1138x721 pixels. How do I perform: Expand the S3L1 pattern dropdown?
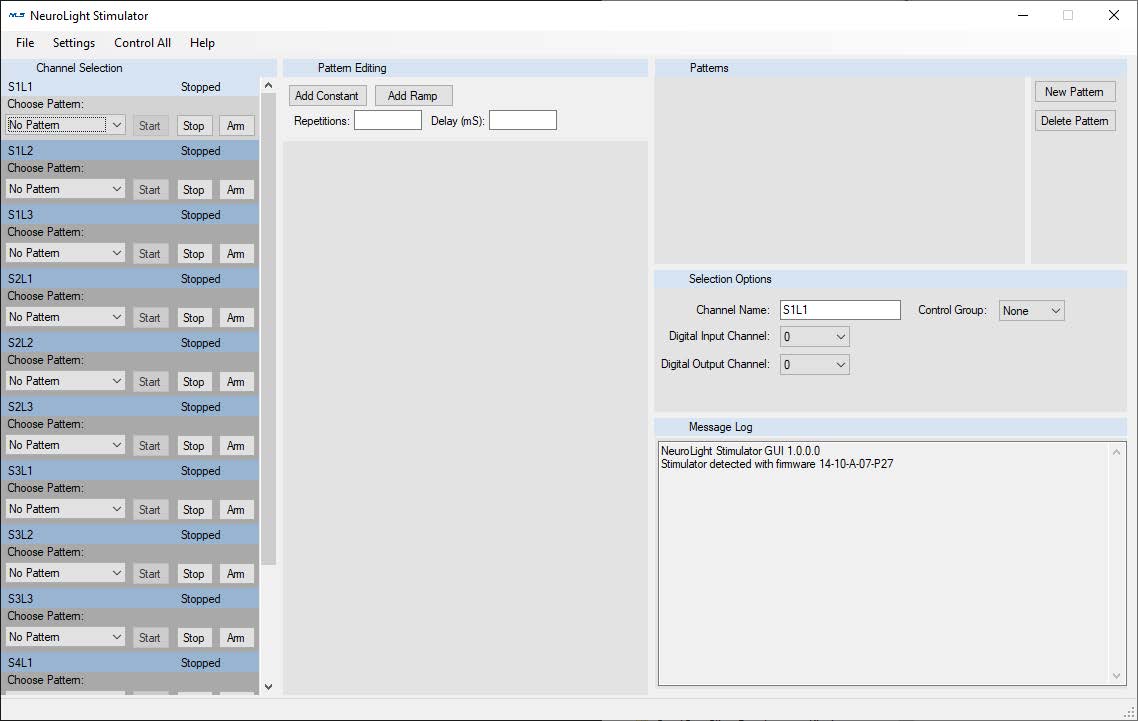coord(65,509)
